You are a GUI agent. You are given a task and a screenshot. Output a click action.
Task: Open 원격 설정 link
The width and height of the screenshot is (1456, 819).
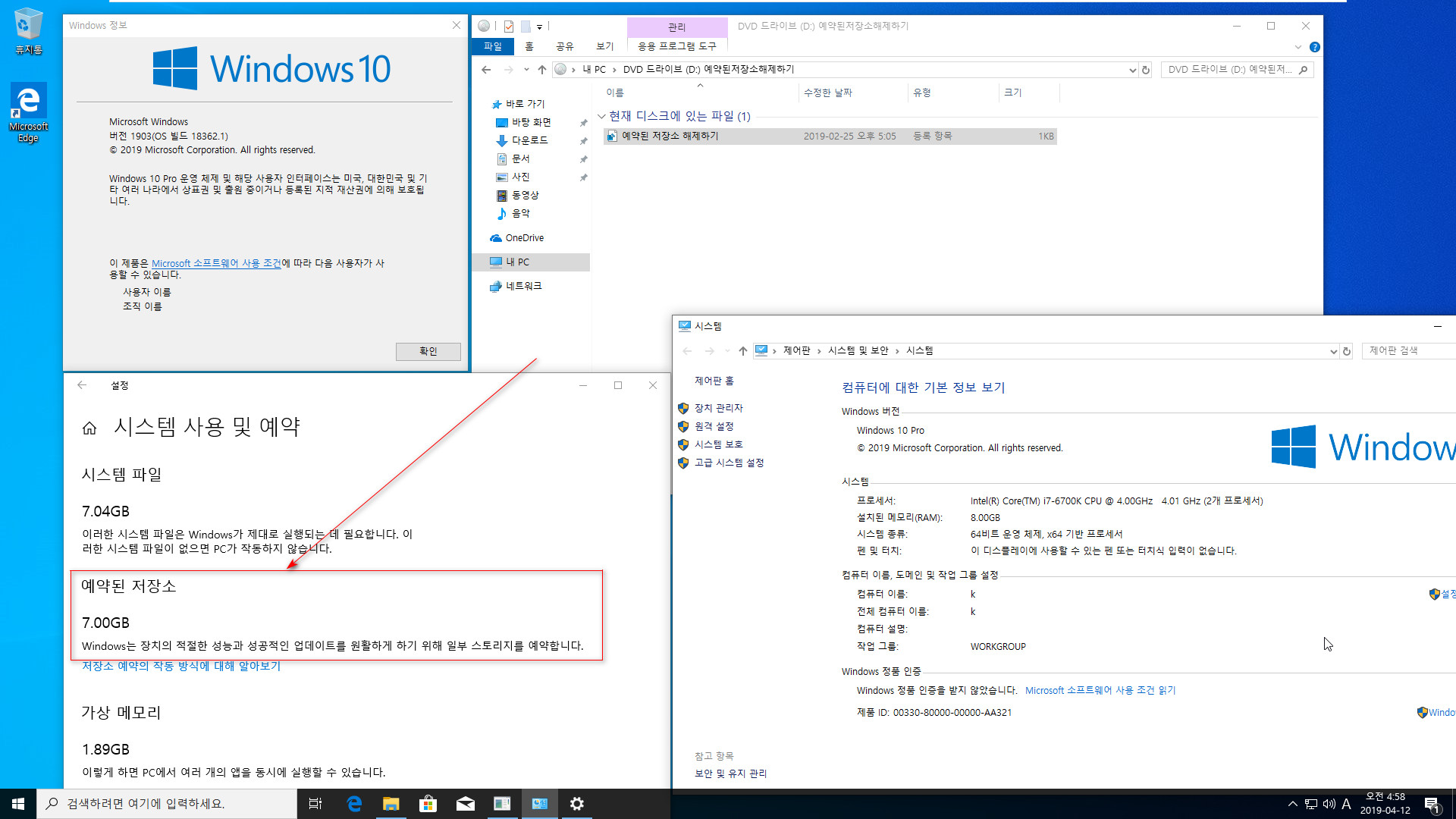pos(714,426)
